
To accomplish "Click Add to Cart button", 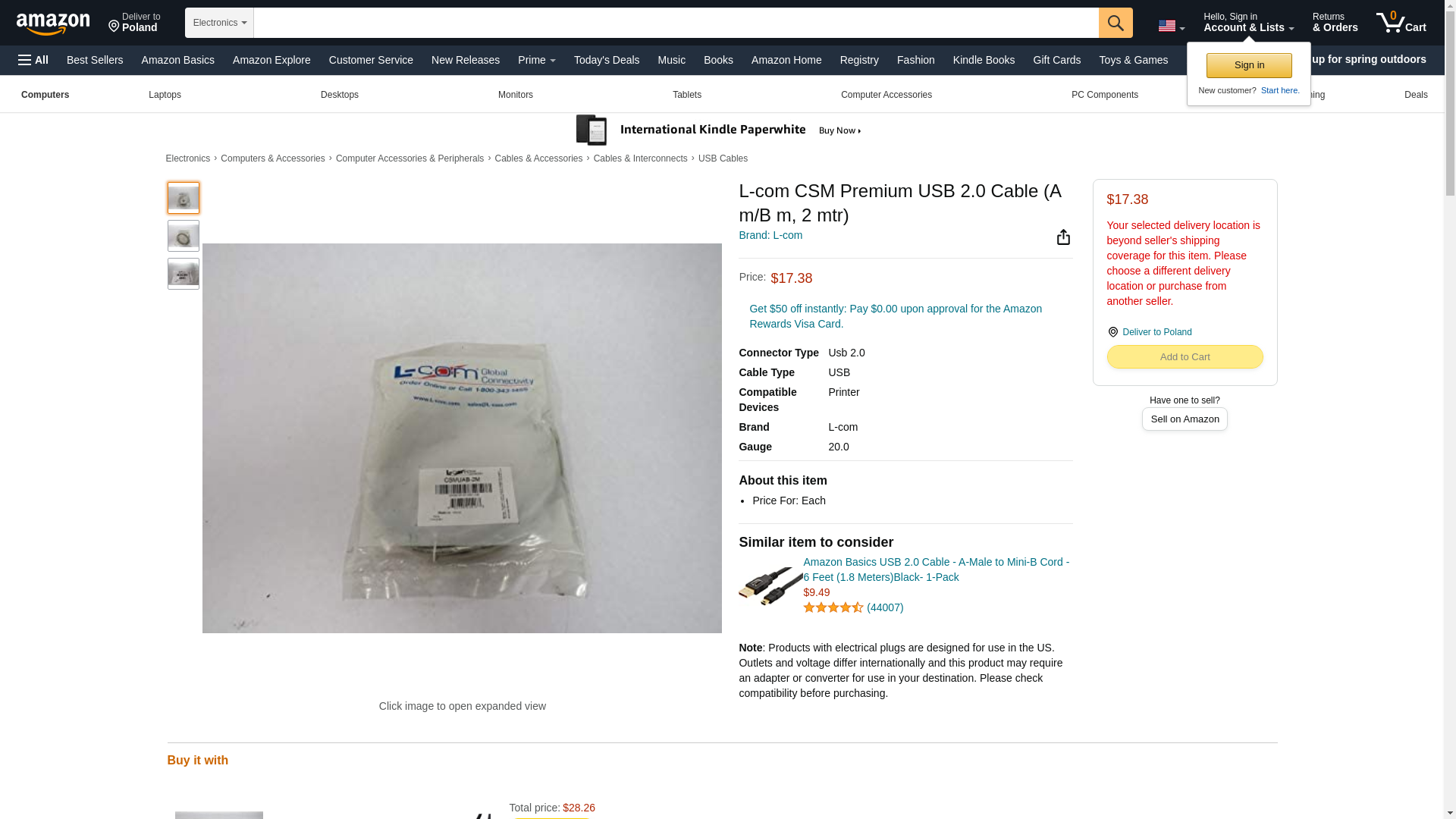I will 1184,356.
